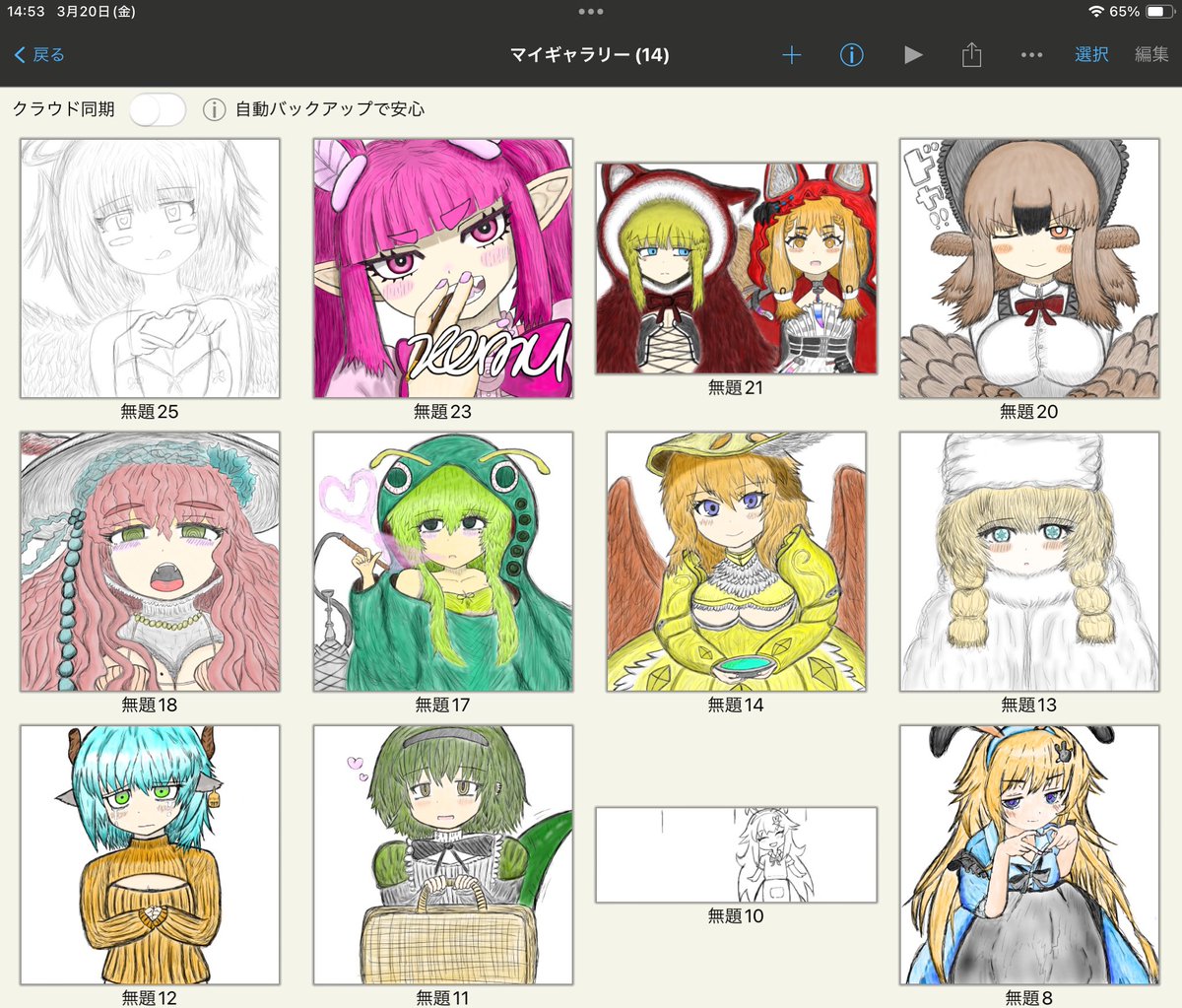Click the 無題14 title label

click(x=736, y=706)
